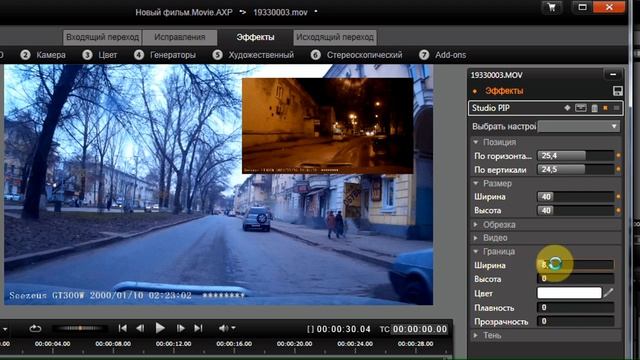640x360 pixels.
Task: Select the picture-in-picture night video overlay
Action: (327, 126)
